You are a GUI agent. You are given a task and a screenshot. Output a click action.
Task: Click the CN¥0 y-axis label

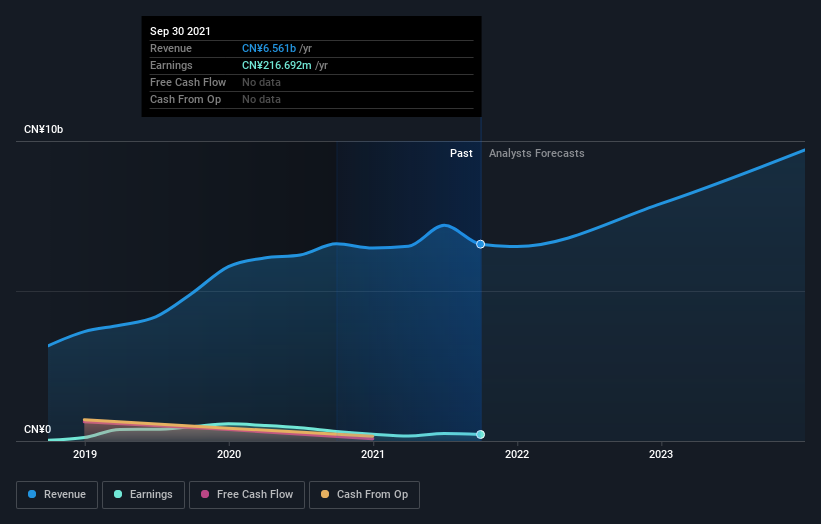[x=38, y=429]
